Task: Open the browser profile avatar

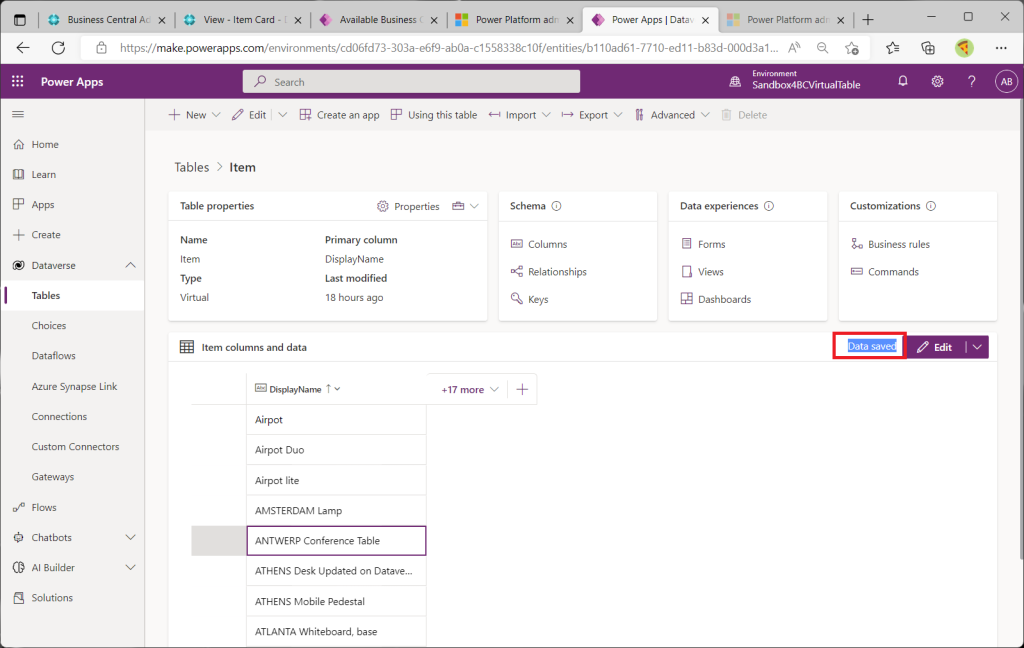Action: [x=964, y=48]
